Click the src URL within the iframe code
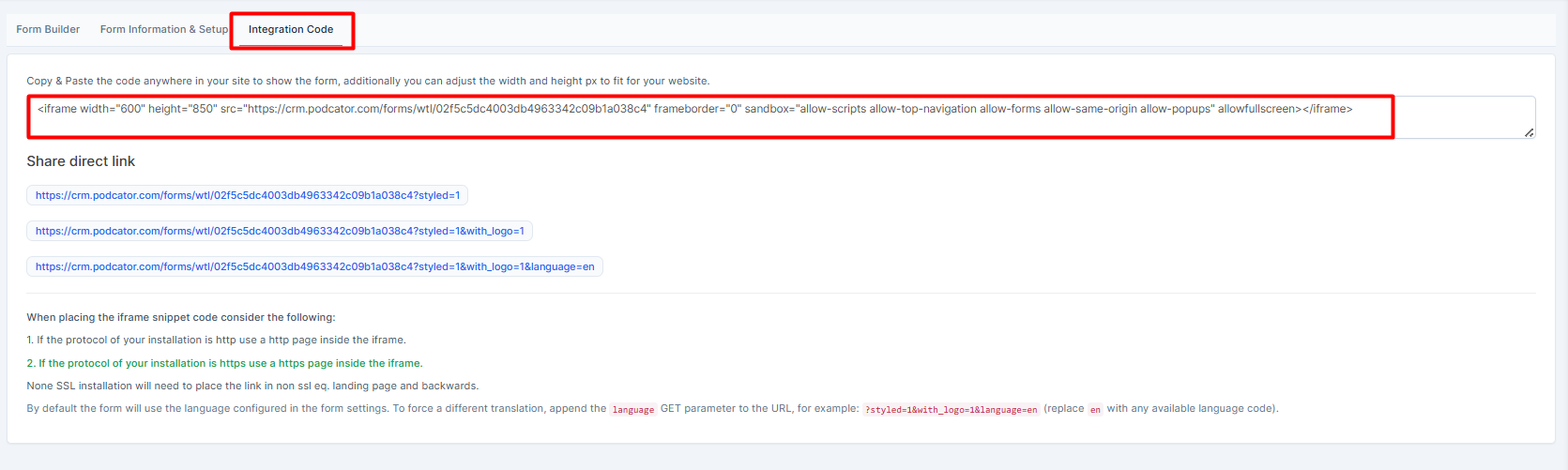This screenshot has height=470, width=1568. click(449, 109)
